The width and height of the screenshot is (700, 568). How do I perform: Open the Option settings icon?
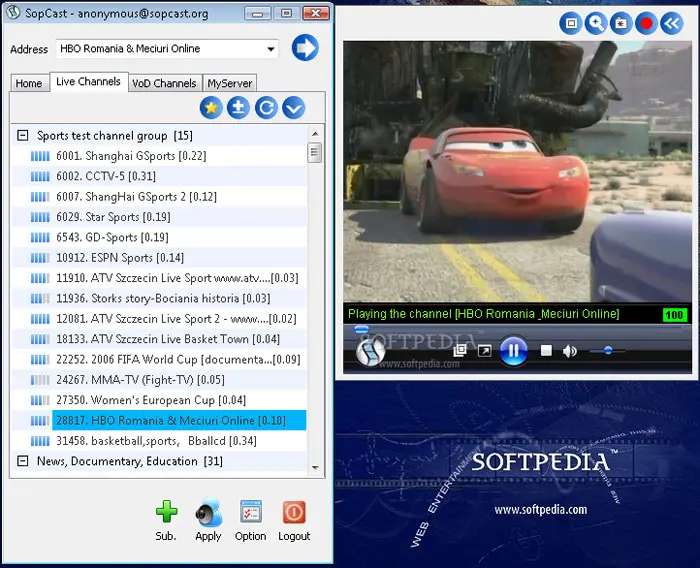pyautogui.click(x=251, y=512)
